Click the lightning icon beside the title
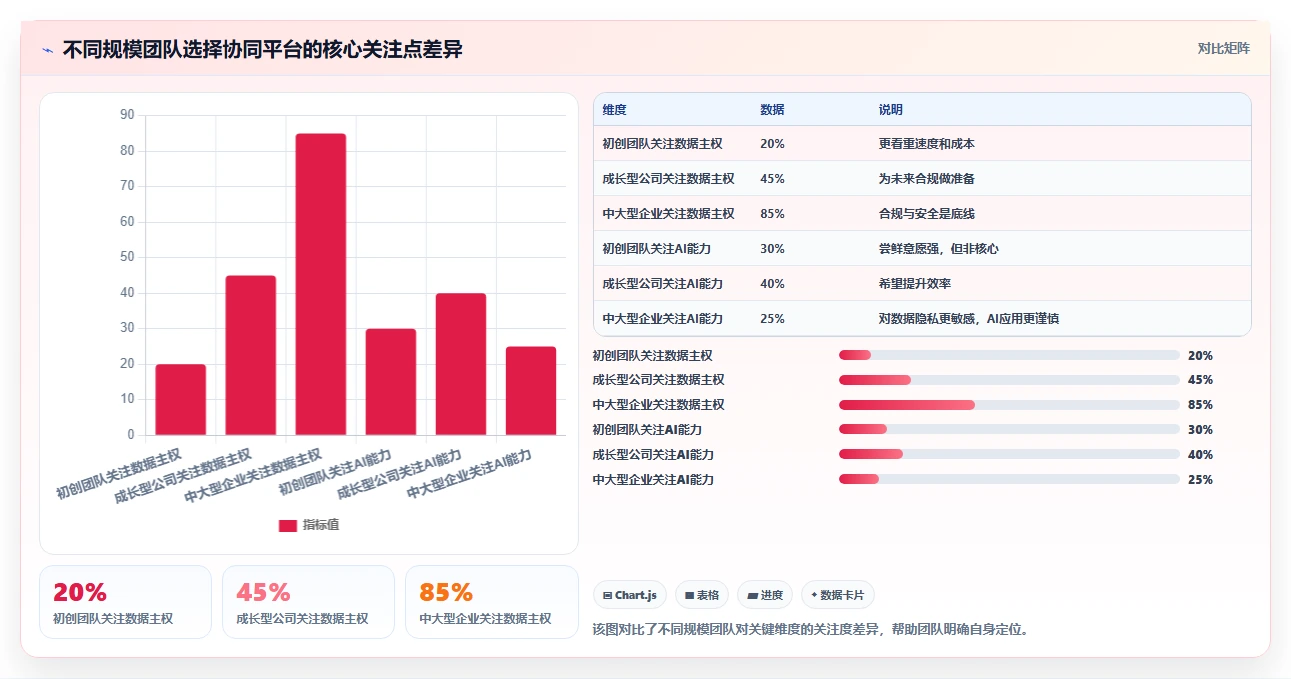Screen dimensions: 1291x679 tap(48, 50)
